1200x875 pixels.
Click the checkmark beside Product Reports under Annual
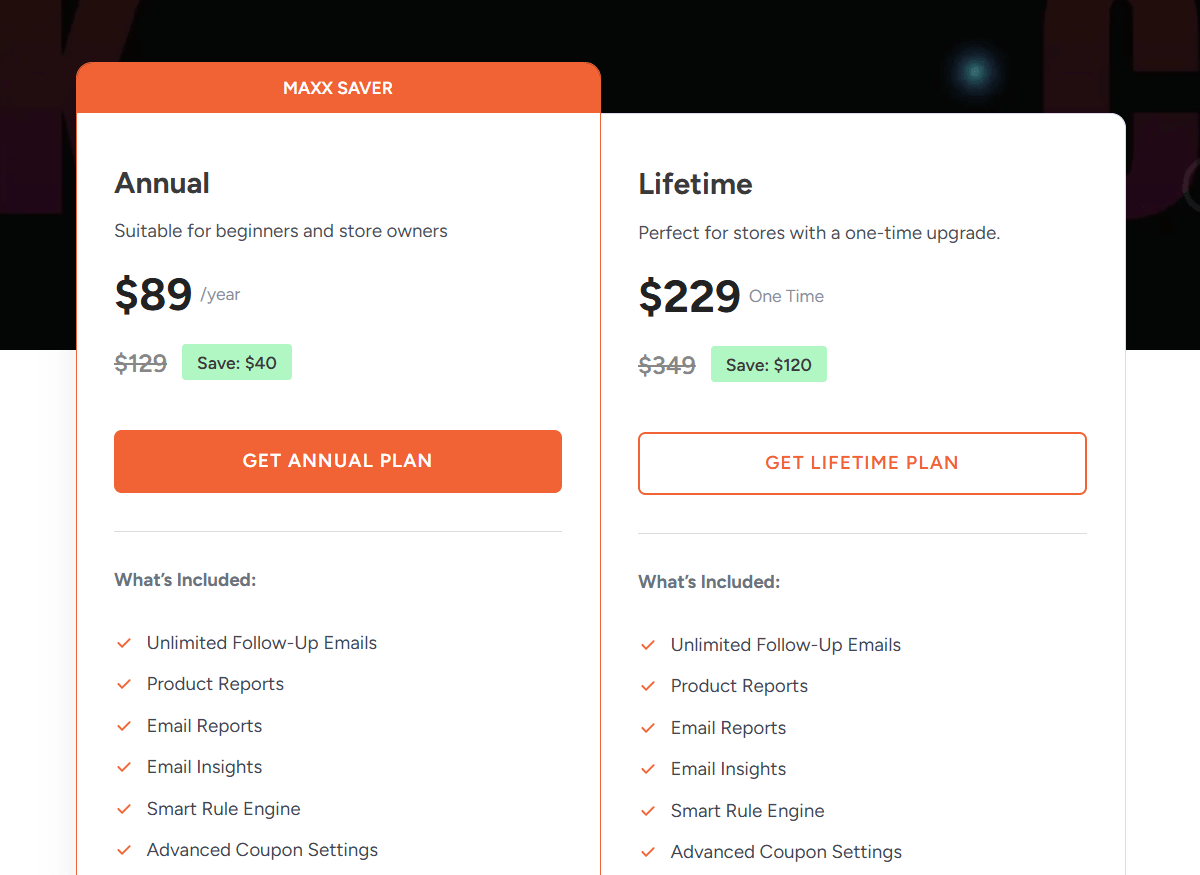(124, 684)
